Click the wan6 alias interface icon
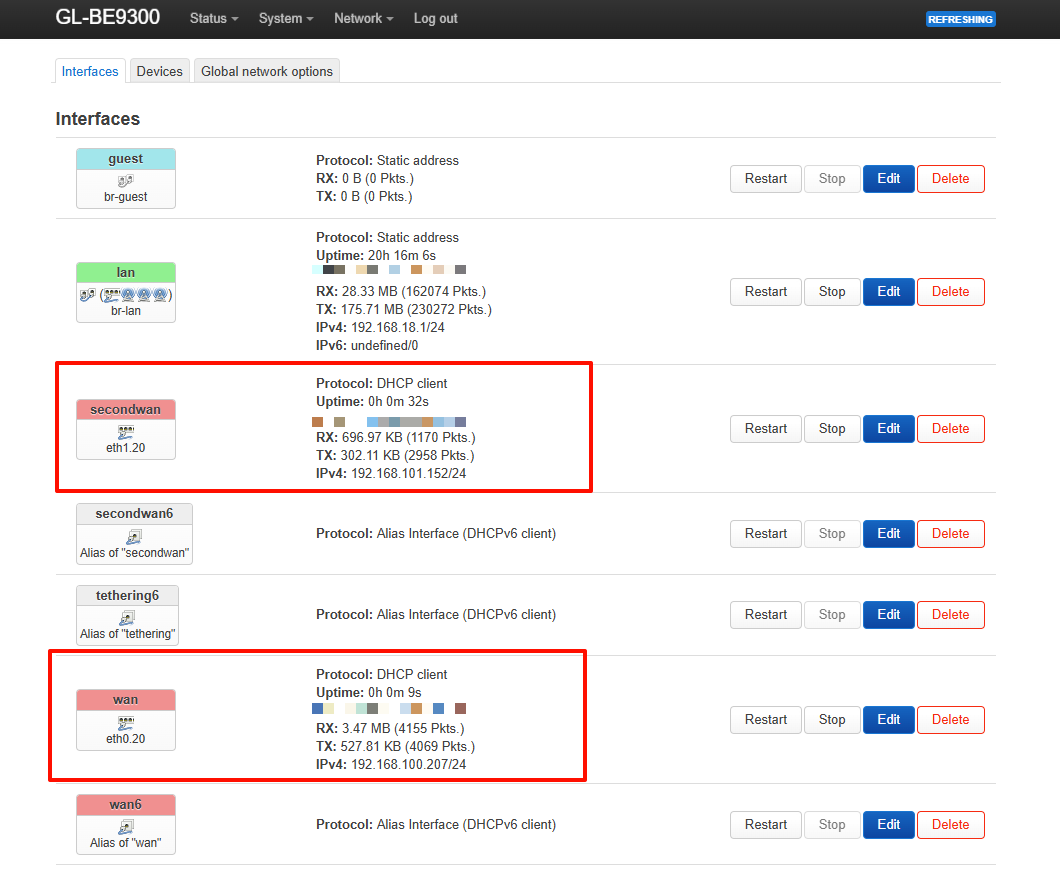Viewport: 1060px width, 869px height. (x=126, y=827)
